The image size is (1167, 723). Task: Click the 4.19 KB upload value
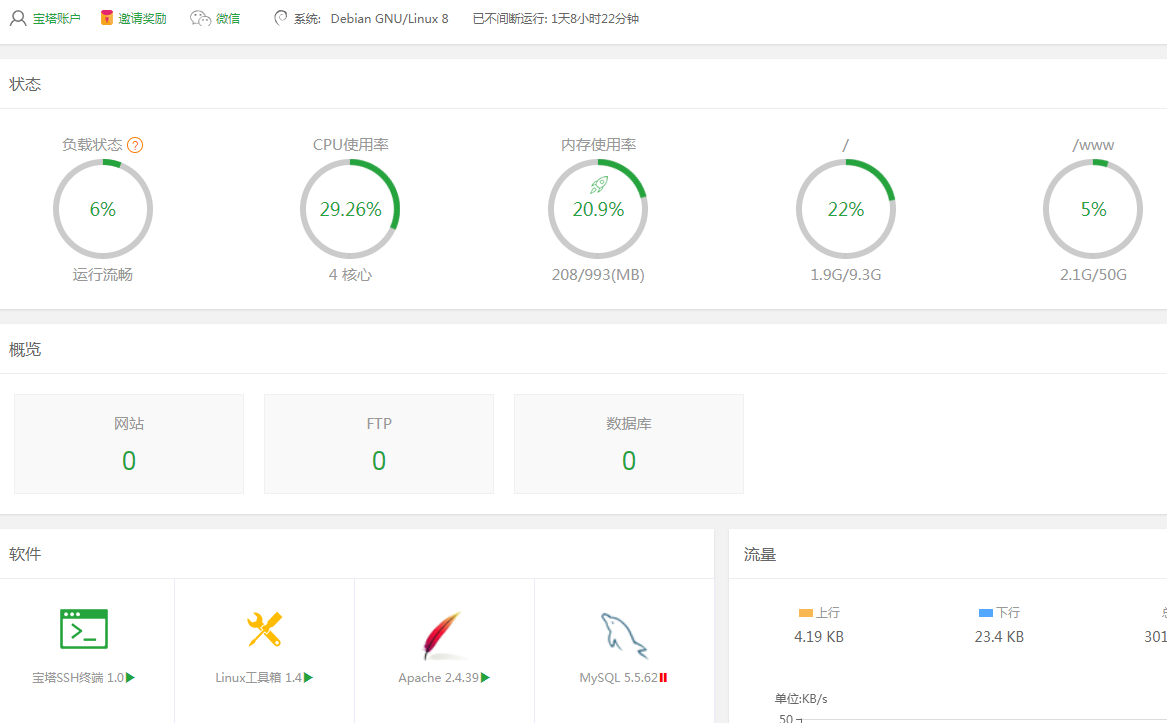[x=819, y=637]
